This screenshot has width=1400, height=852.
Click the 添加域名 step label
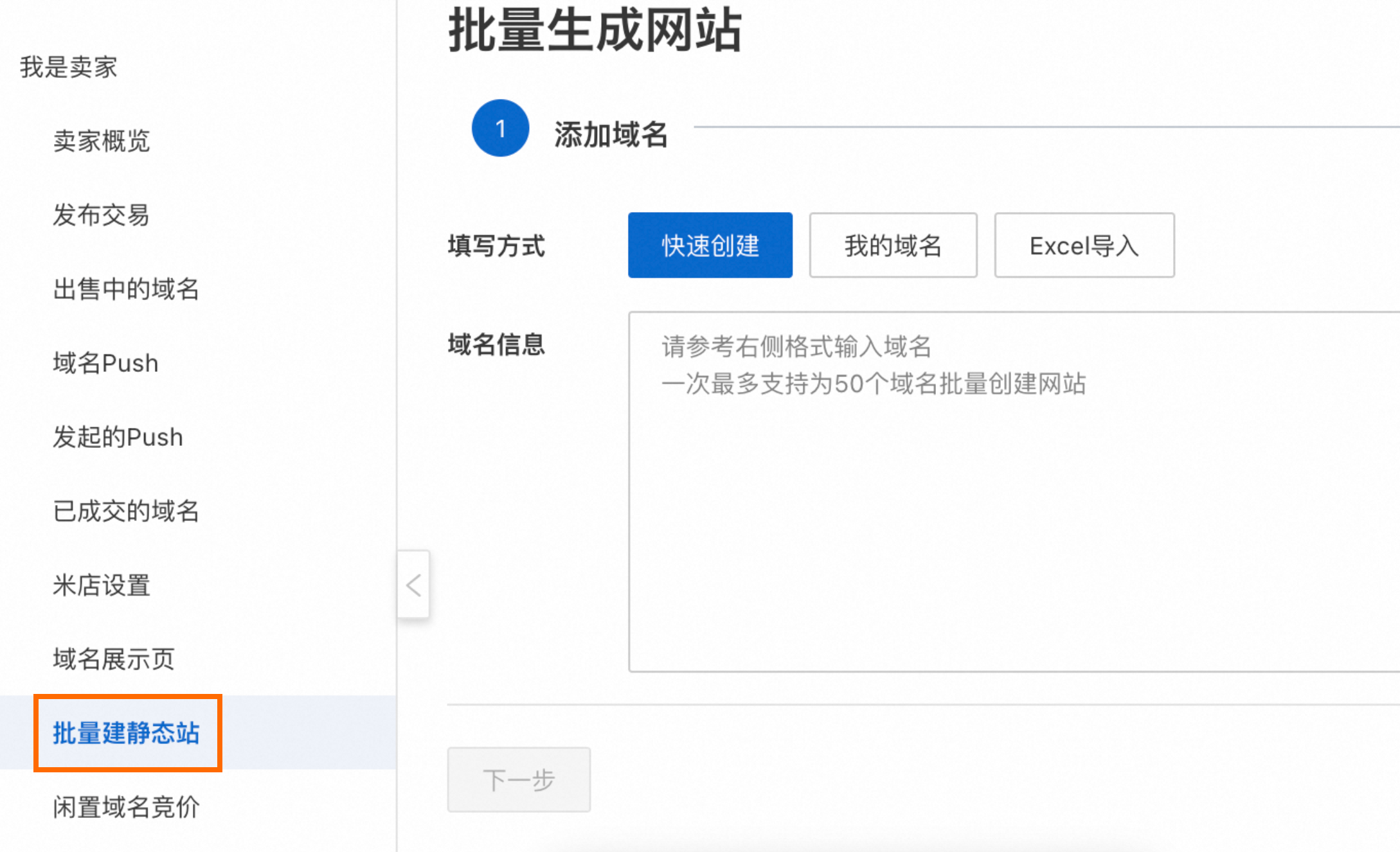pos(611,134)
